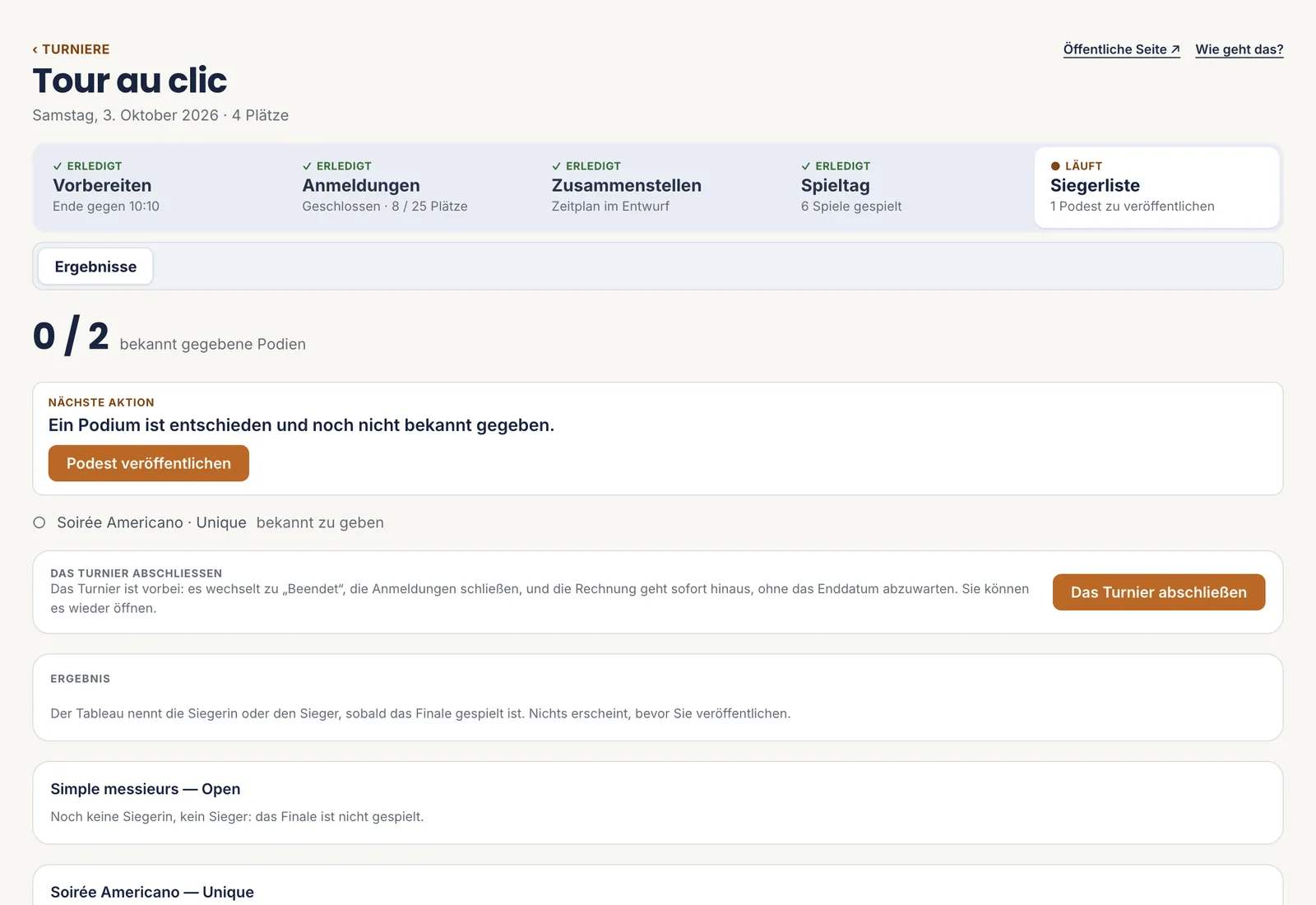This screenshot has height=905, width=1316.
Task: Select the Siegerliste step
Action: tap(1156, 187)
